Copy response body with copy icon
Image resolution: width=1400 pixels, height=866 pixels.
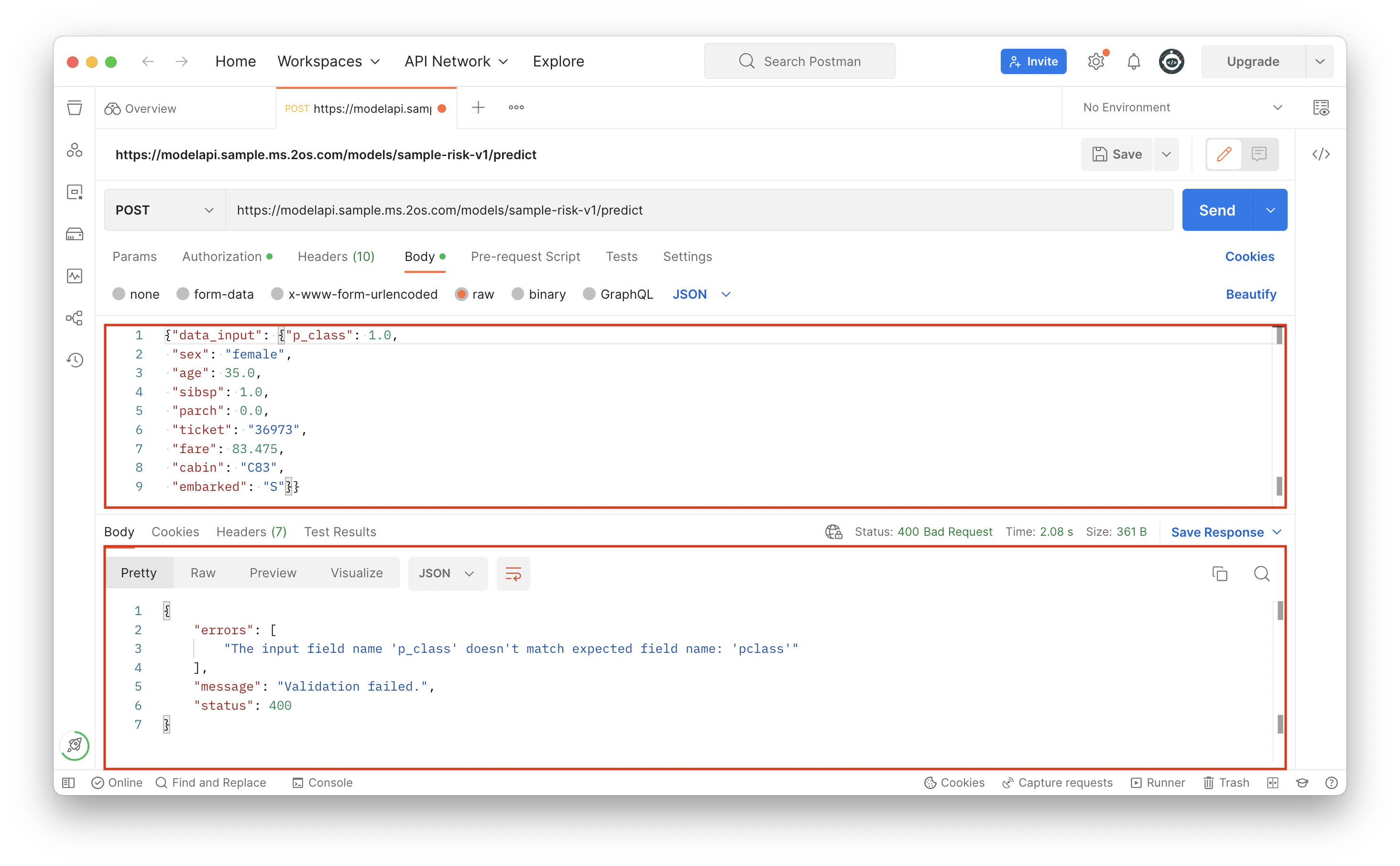pyautogui.click(x=1220, y=574)
